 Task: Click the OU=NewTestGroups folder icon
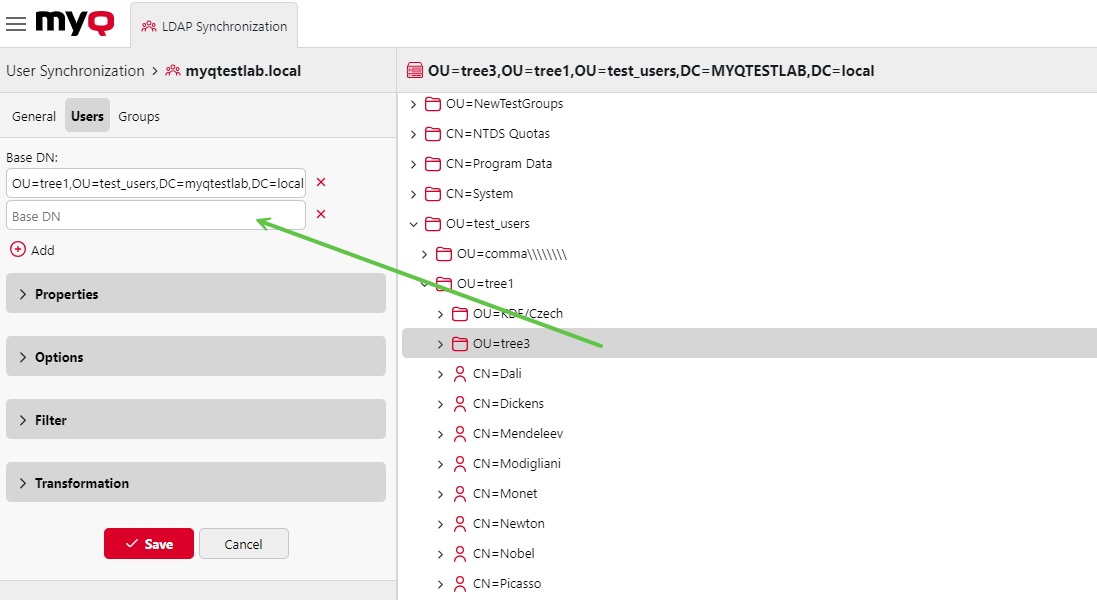coord(433,104)
